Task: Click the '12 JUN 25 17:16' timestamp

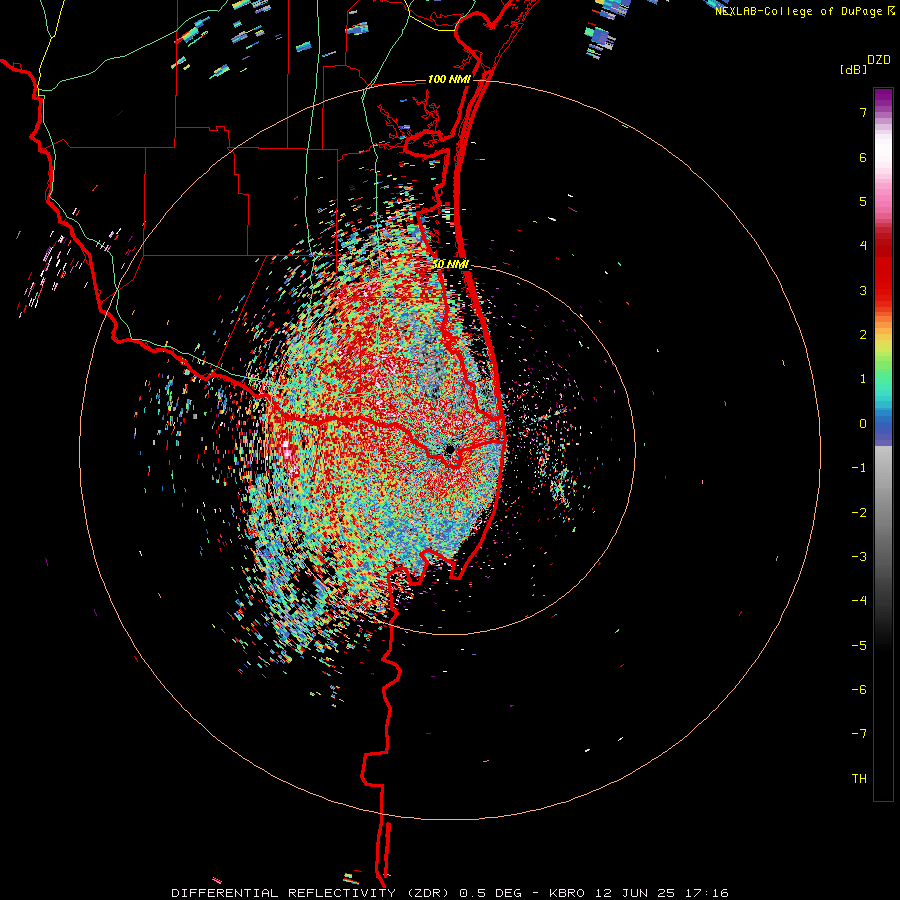Action: [x=664, y=893]
